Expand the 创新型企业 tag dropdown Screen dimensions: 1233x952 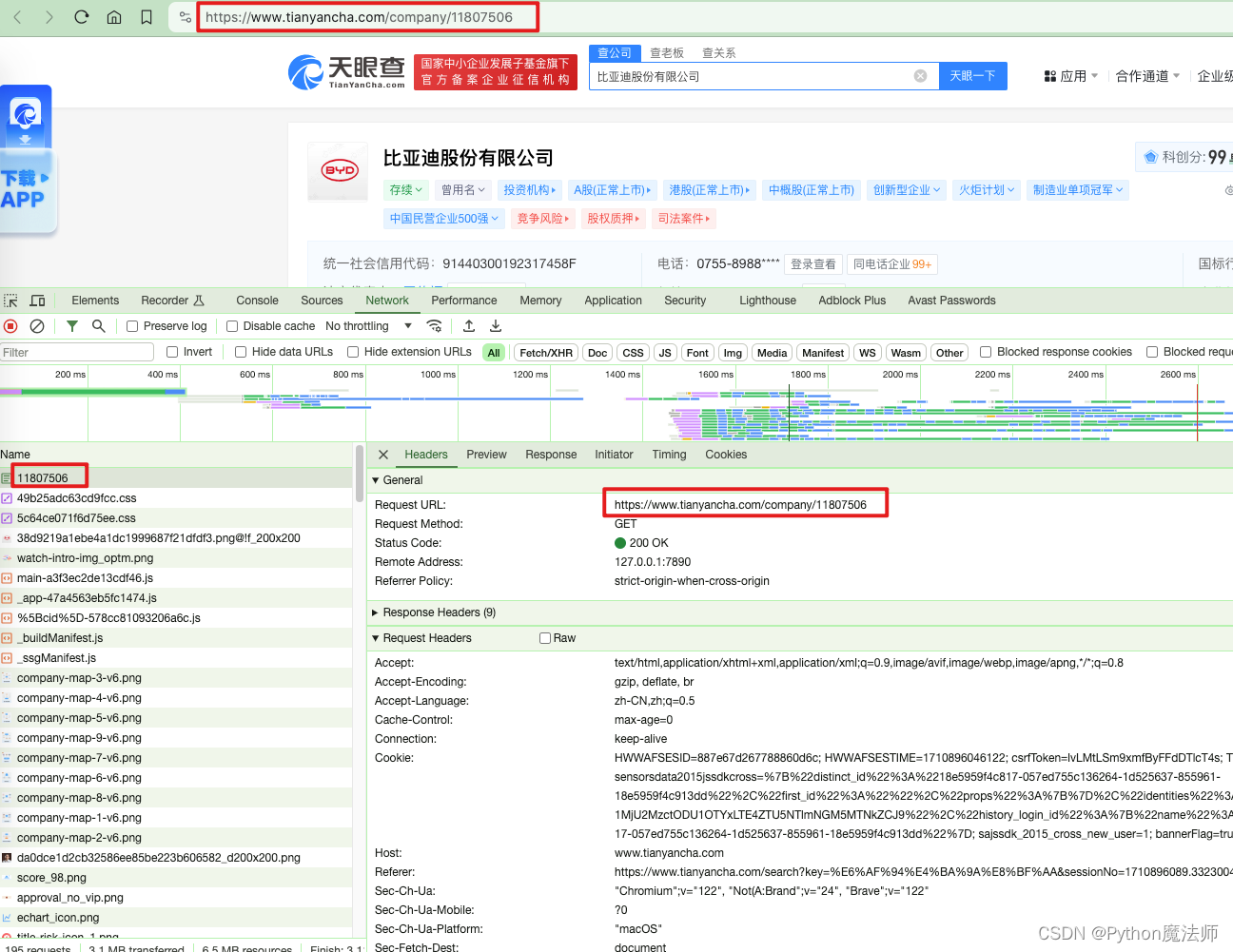pos(907,190)
